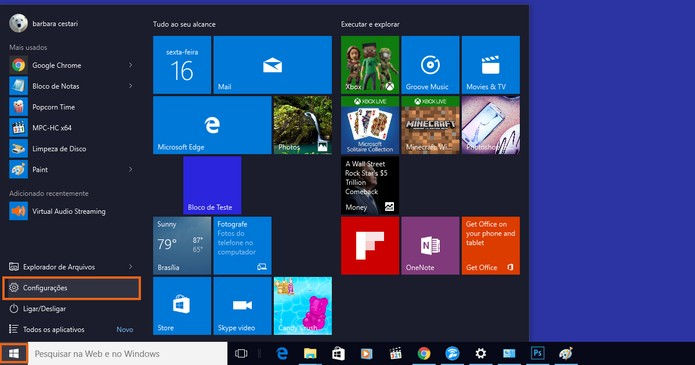The width and height of the screenshot is (695, 365).
Task: Click the Windows Start button
Action: (x=14, y=353)
